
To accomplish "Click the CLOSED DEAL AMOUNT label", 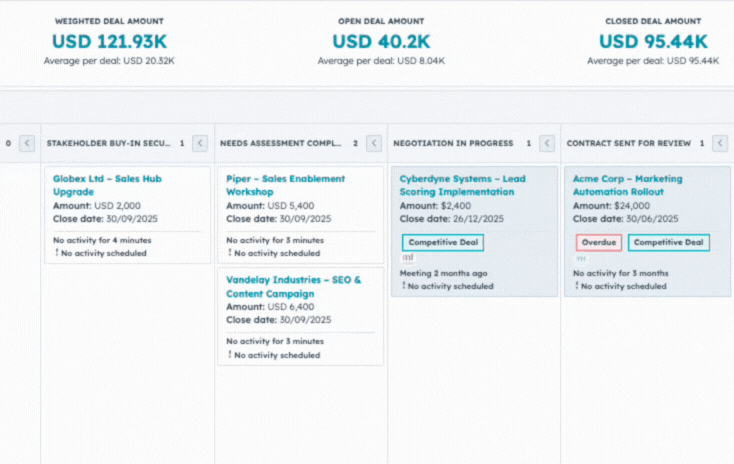I will click(653, 21).
